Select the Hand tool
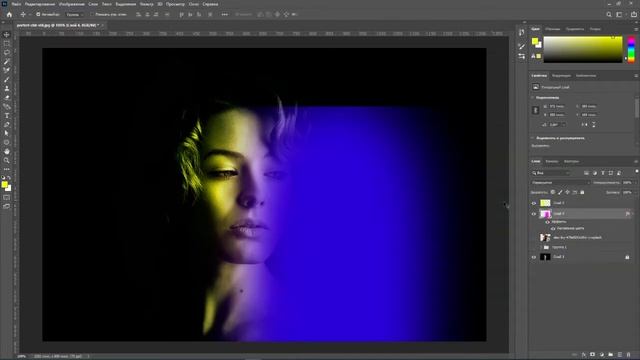The width and height of the screenshot is (640, 360). pos(7,151)
